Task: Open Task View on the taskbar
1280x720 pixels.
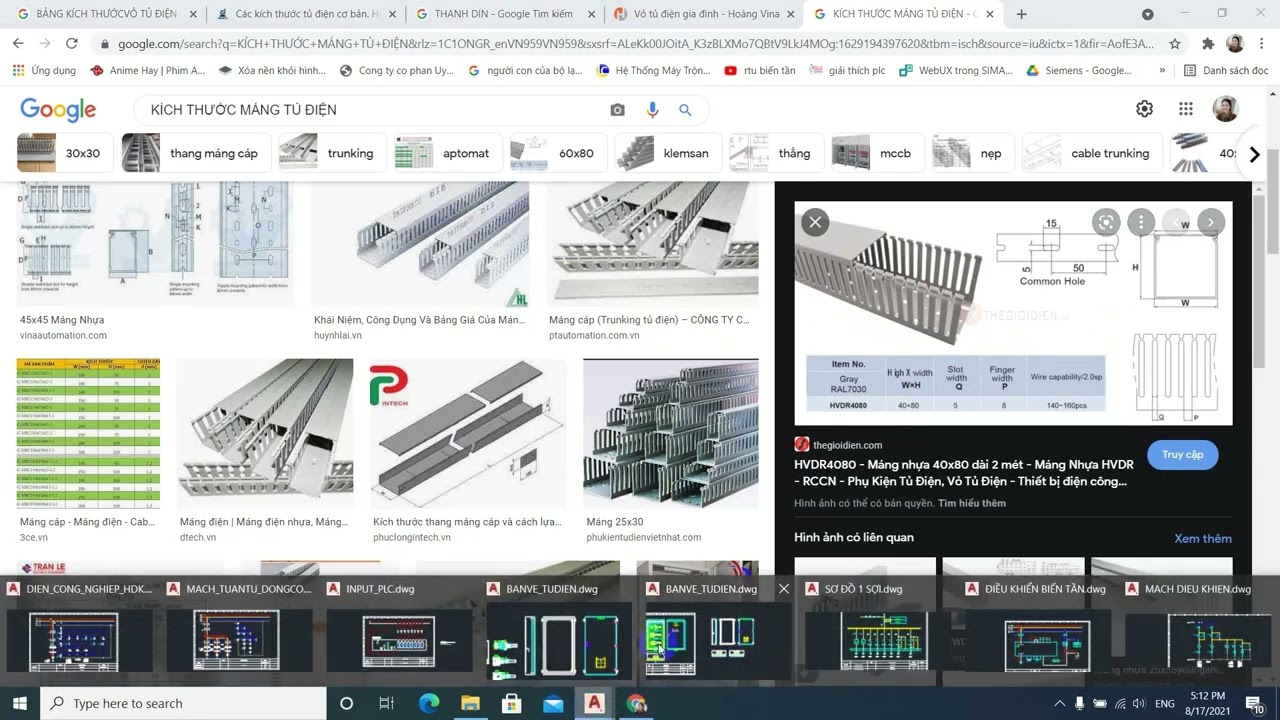Action: (386, 703)
